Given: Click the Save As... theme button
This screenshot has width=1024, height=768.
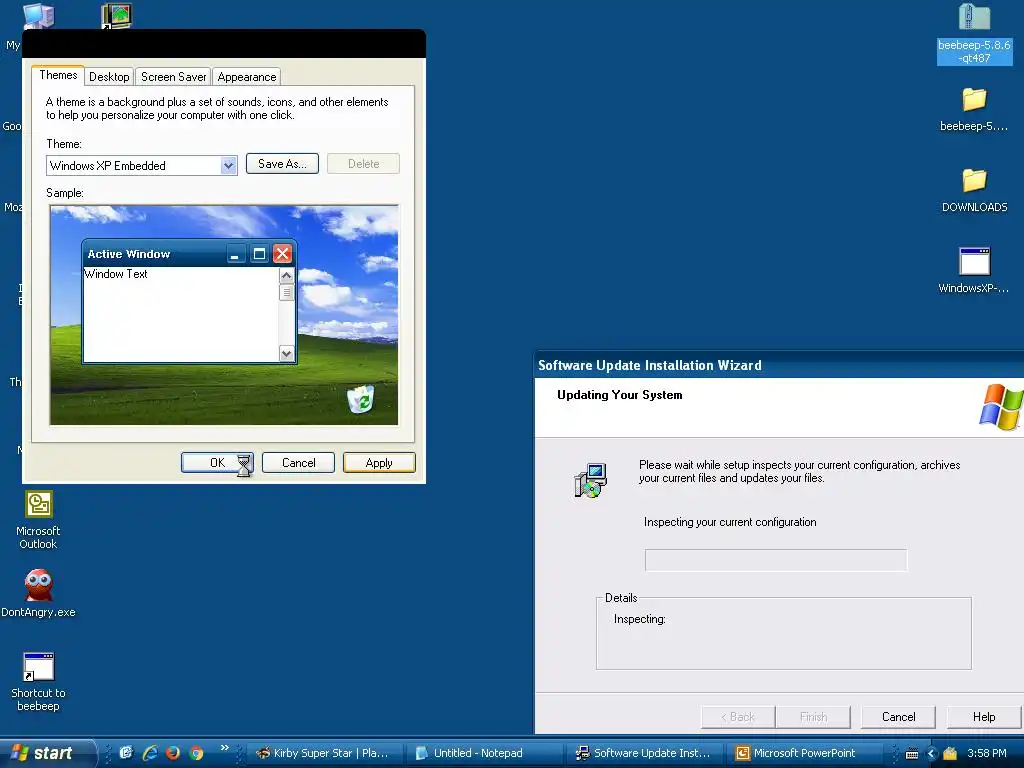Looking at the screenshot, I should [282, 164].
